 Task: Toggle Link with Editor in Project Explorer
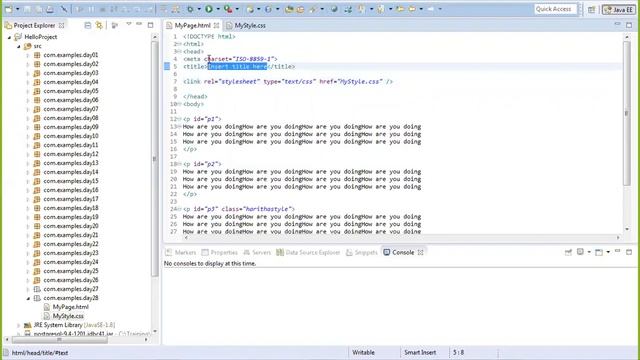tap(99, 25)
